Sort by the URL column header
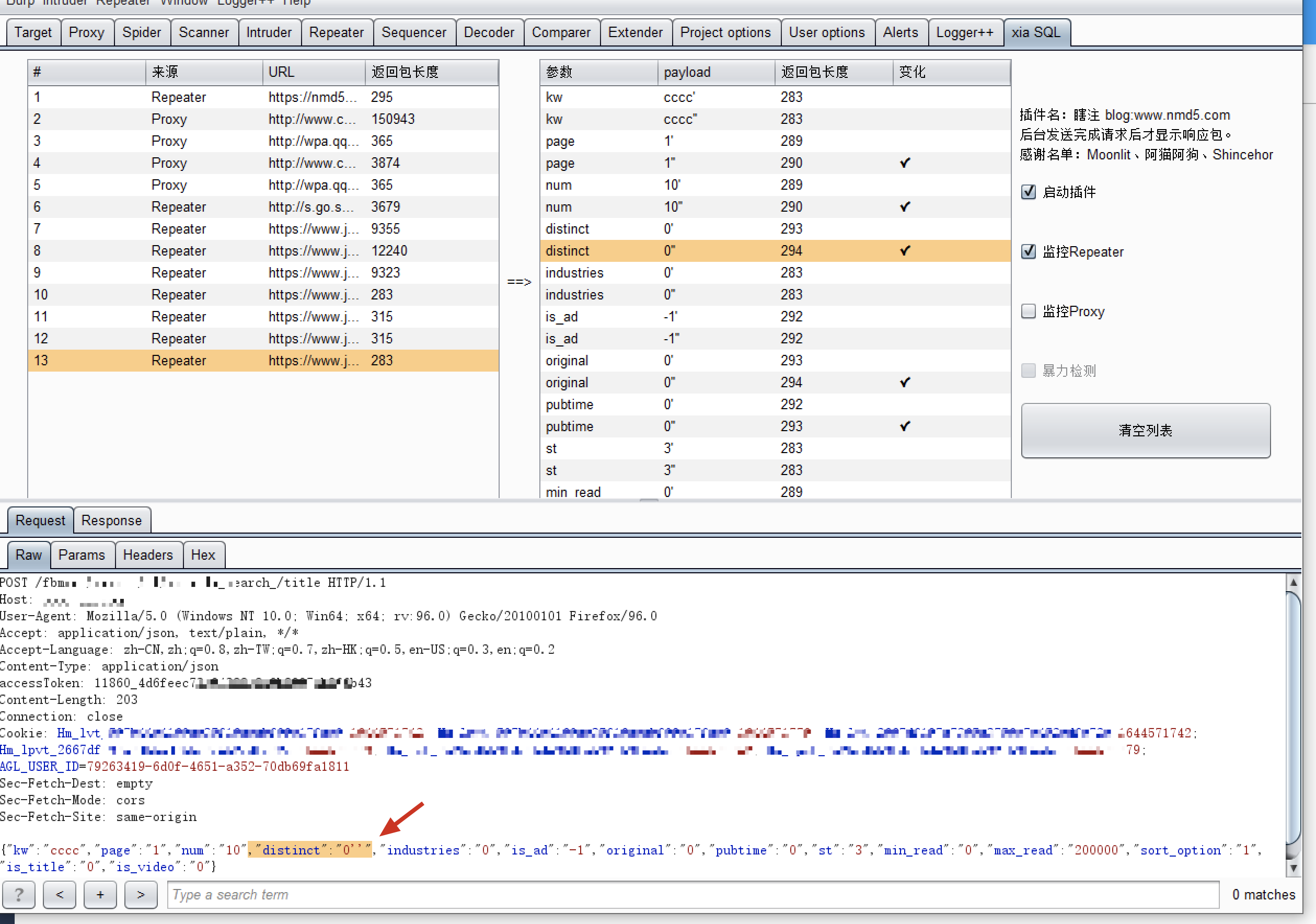1316x924 pixels. [x=314, y=72]
